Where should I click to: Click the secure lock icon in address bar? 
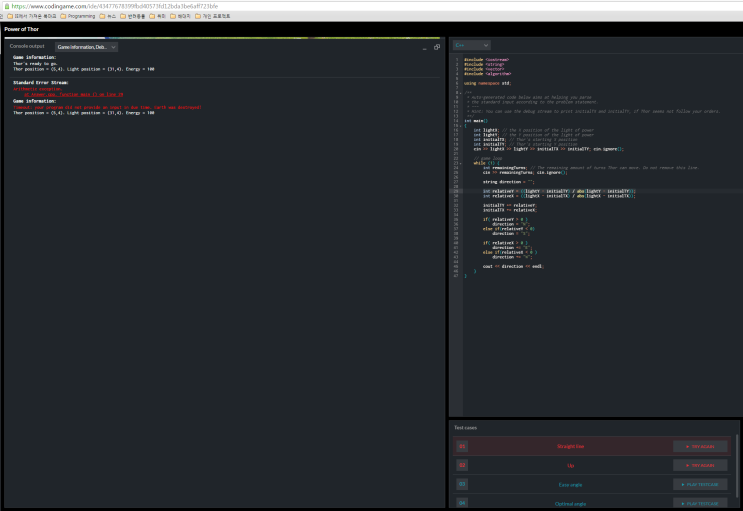(7, 6)
